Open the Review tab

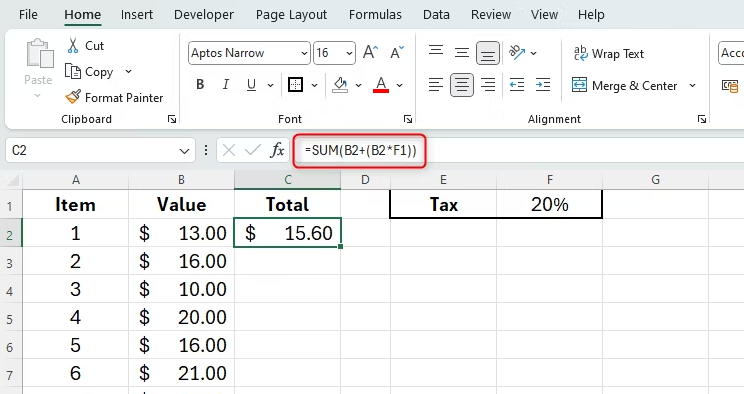[x=491, y=15]
